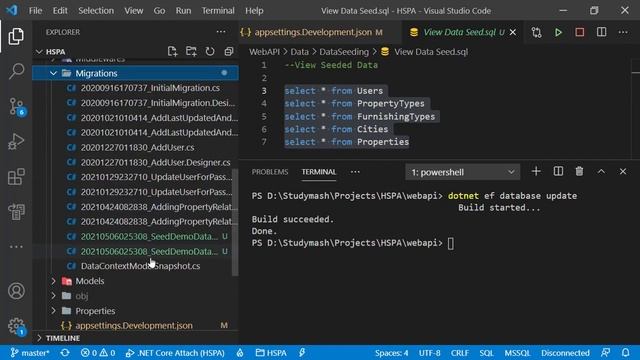Open the Run and Debug view
The width and height of the screenshot is (640, 360).
pos(16,141)
